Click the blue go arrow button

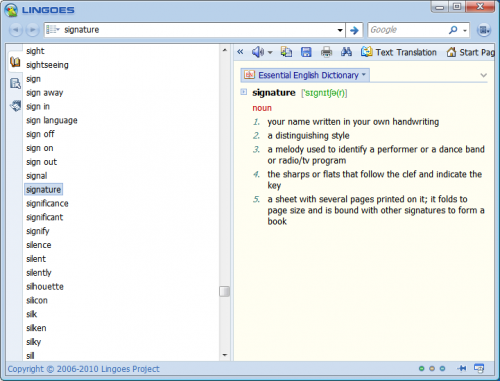point(354,30)
